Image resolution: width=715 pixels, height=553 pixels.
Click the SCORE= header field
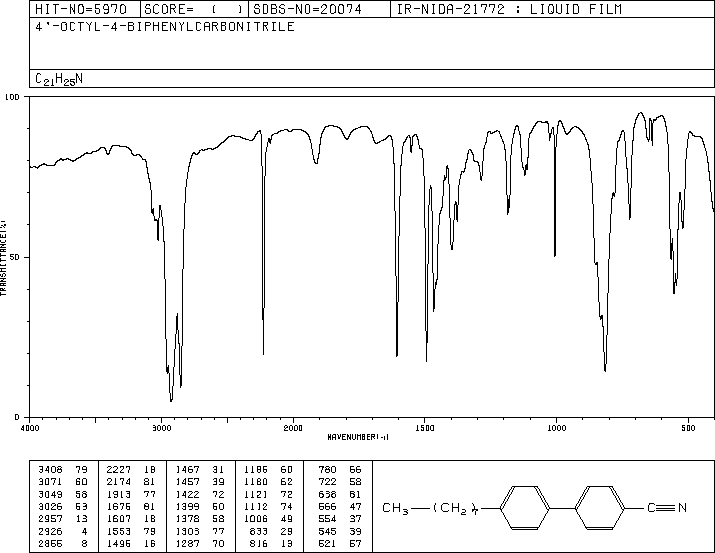(x=194, y=9)
